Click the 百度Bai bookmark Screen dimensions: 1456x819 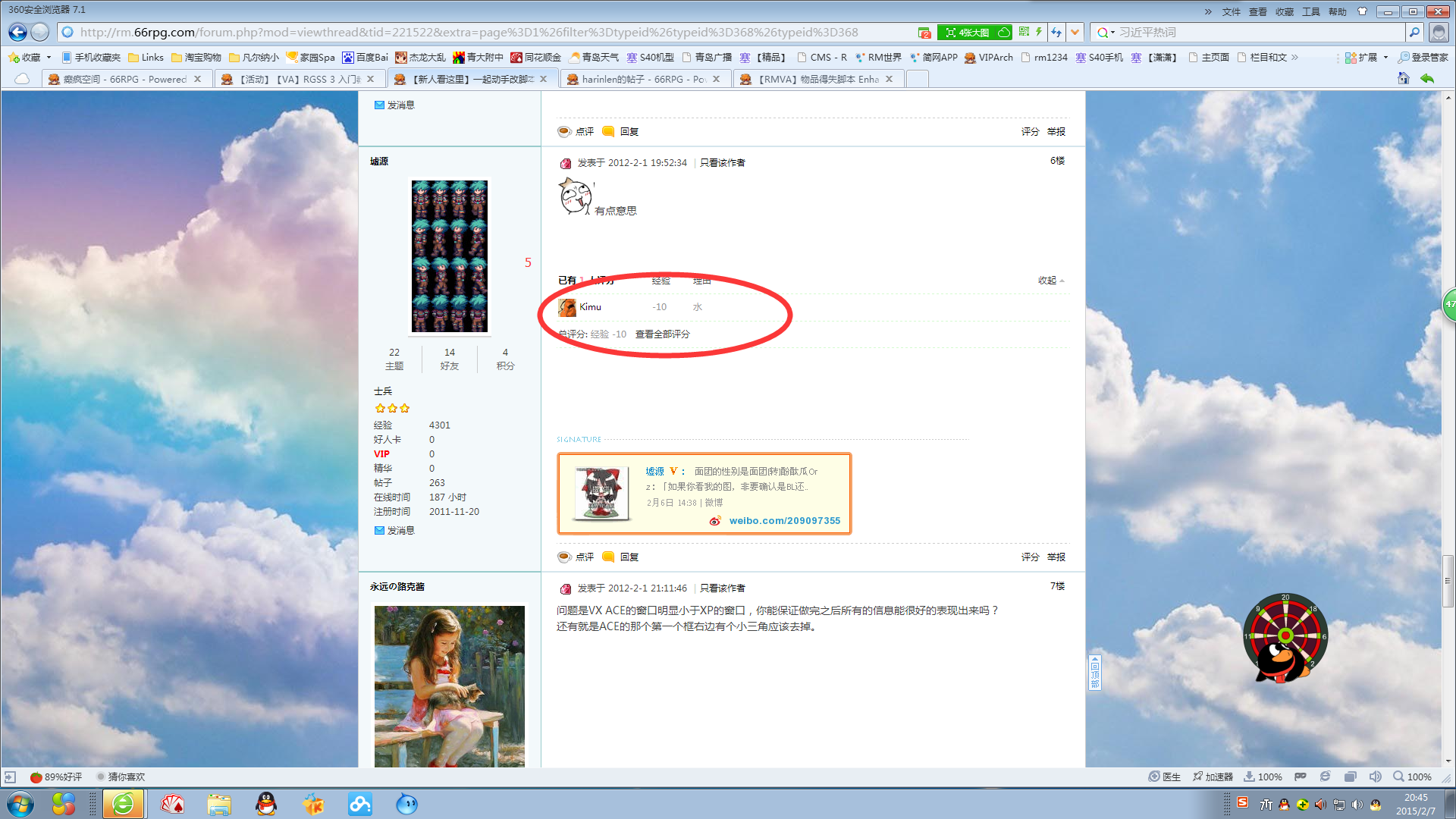(x=366, y=57)
